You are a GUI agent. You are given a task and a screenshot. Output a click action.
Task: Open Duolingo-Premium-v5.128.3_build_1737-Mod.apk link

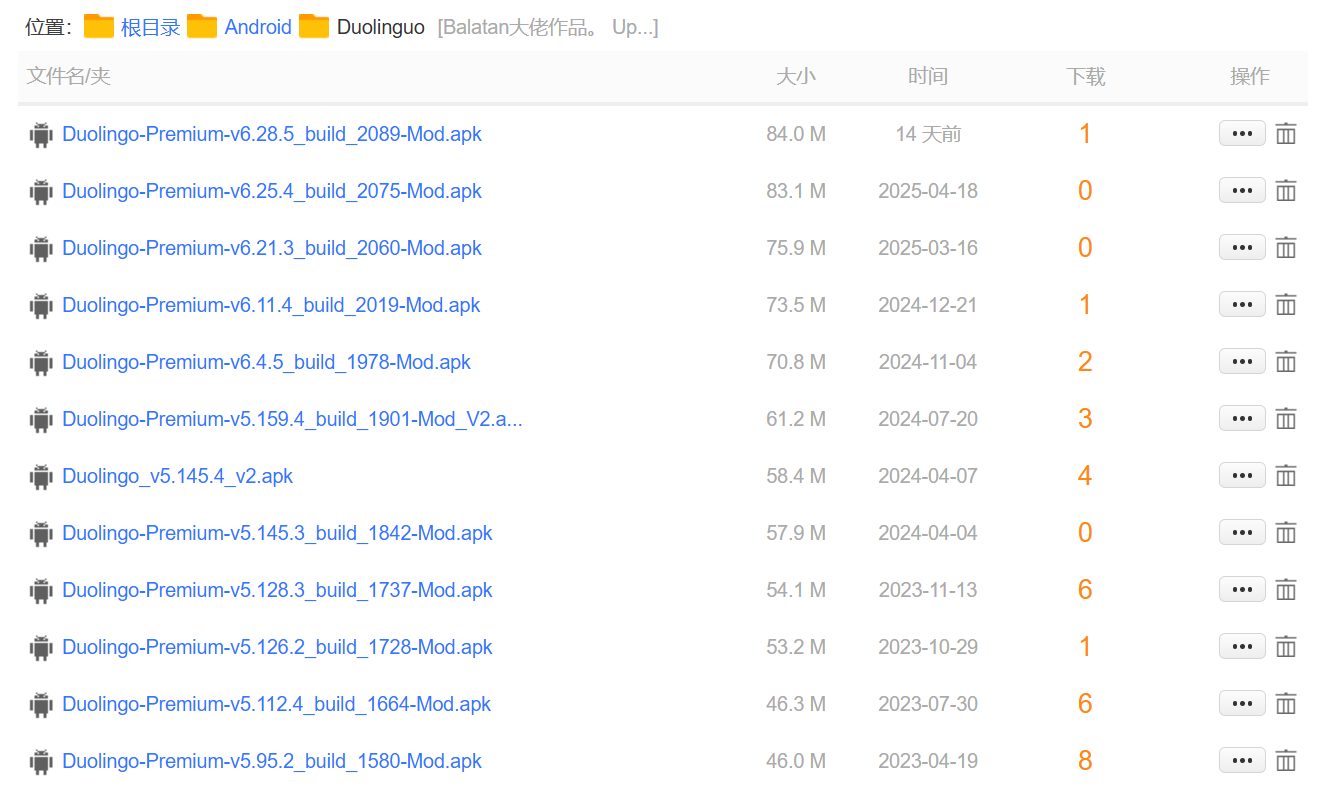(x=277, y=590)
